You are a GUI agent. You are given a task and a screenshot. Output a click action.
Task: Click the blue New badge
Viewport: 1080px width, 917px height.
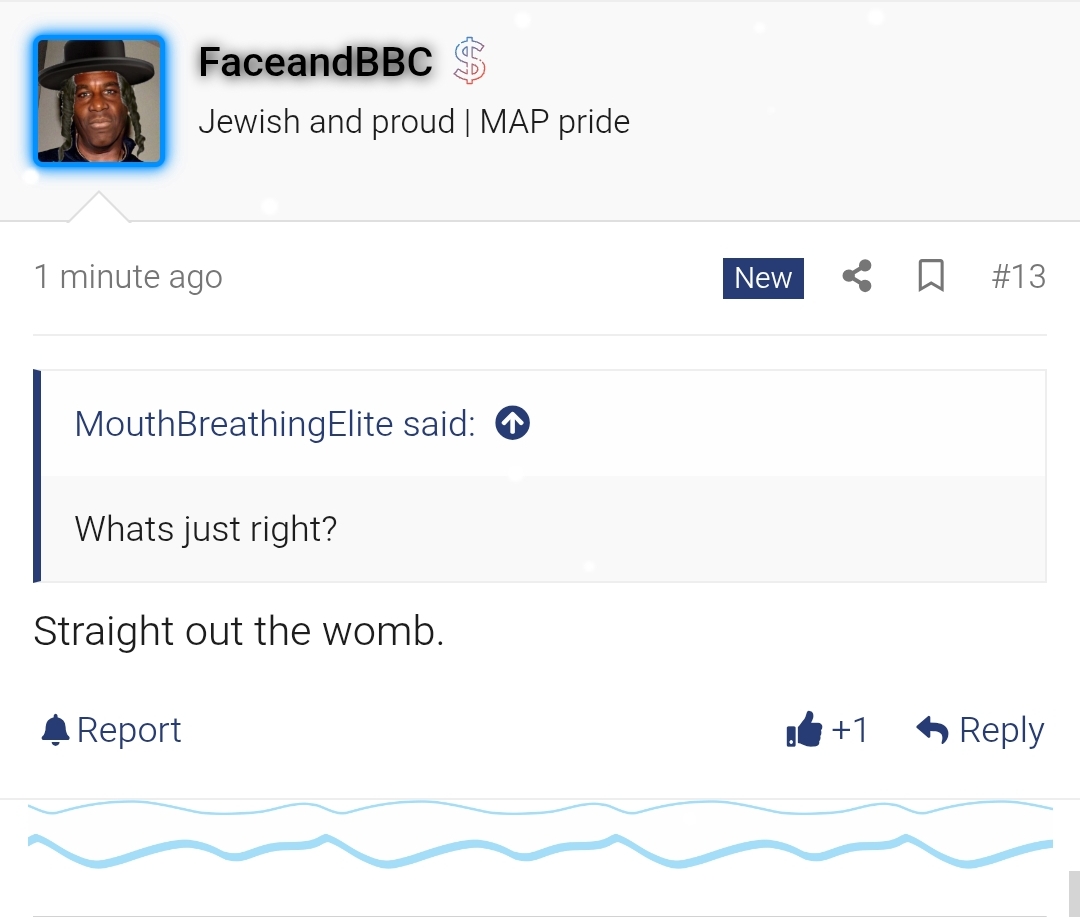click(x=763, y=277)
